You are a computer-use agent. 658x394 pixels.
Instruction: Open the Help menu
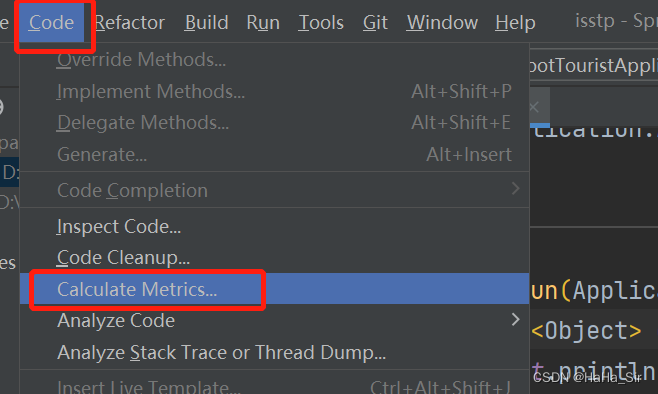515,23
